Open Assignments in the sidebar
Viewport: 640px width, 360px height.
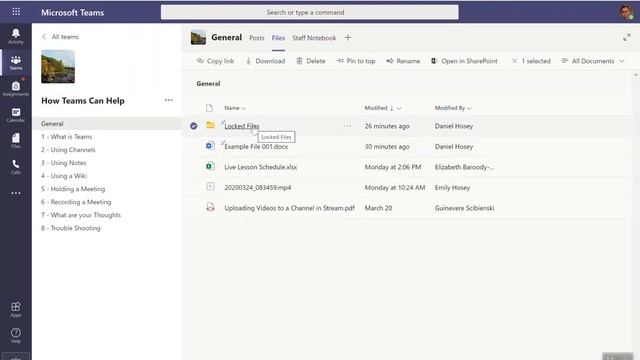tap(16, 88)
